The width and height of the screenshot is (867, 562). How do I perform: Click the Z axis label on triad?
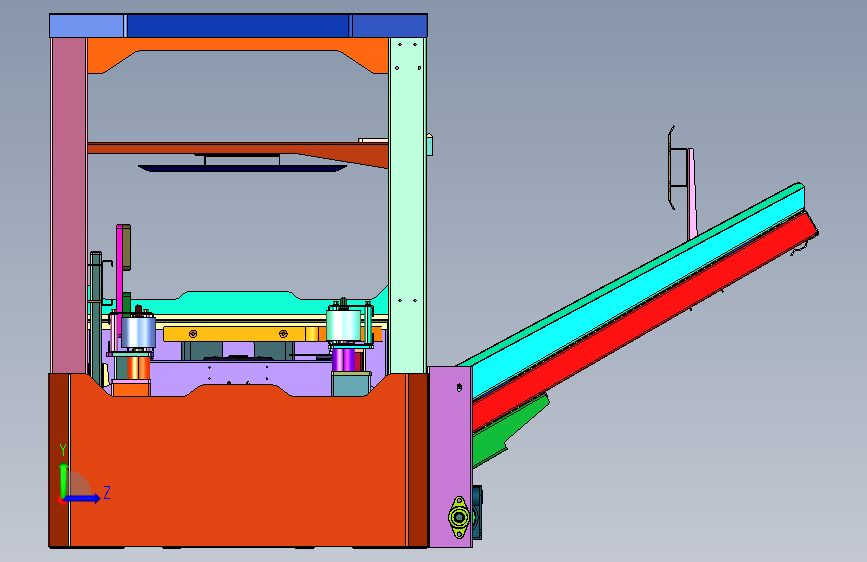coord(107,492)
